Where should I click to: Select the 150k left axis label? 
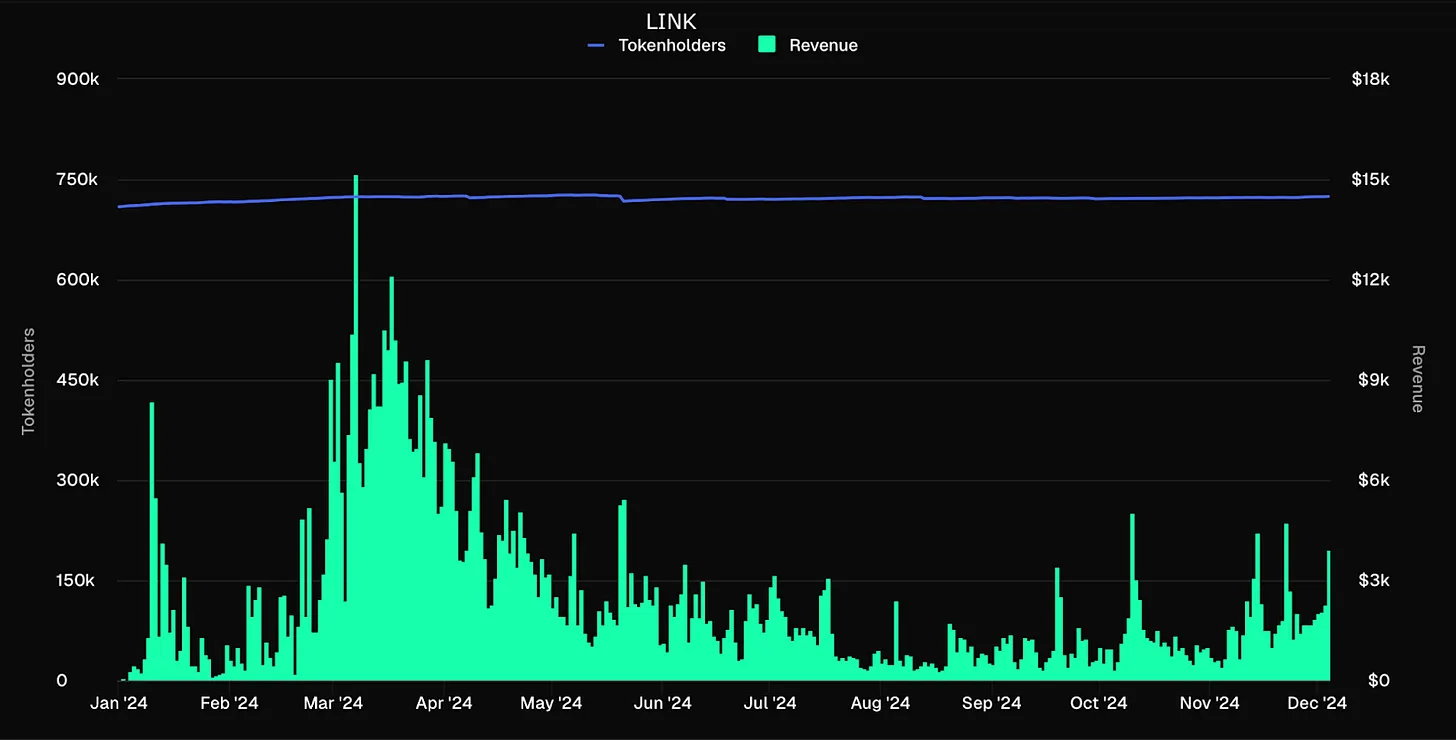[x=77, y=581]
